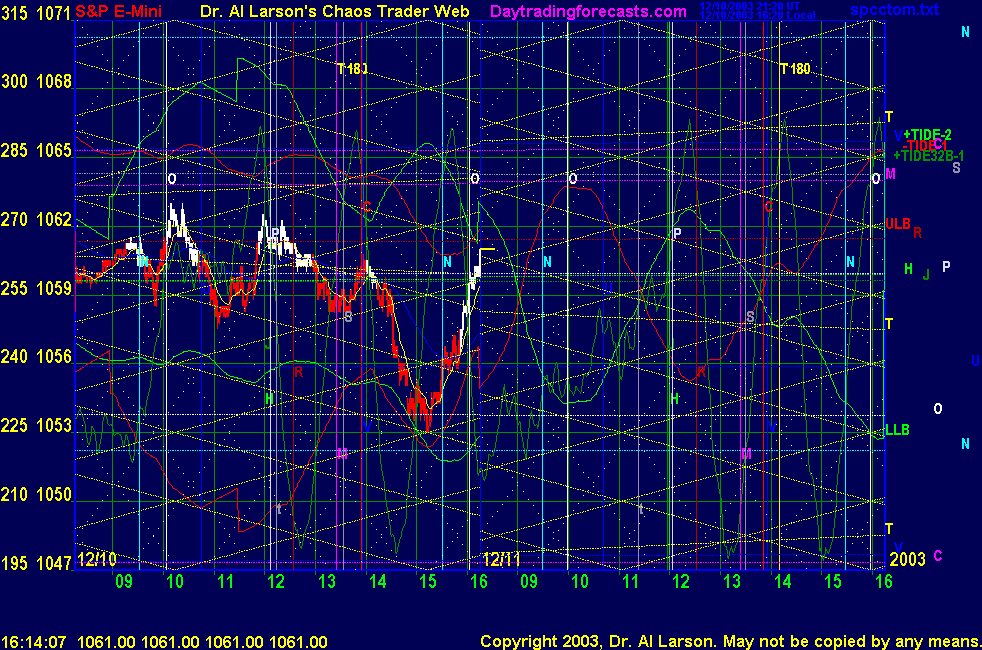Image resolution: width=982 pixels, height=650 pixels.
Task: Click the green 'J' marker beside the chart
Action: (926, 274)
